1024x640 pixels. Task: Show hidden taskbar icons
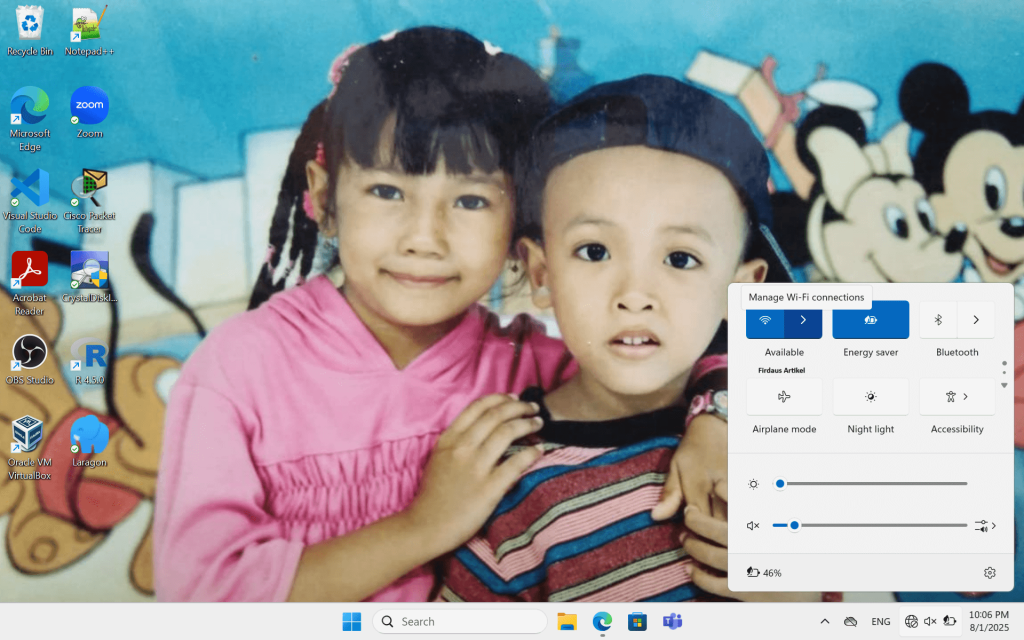pyautogui.click(x=824, y=621)
